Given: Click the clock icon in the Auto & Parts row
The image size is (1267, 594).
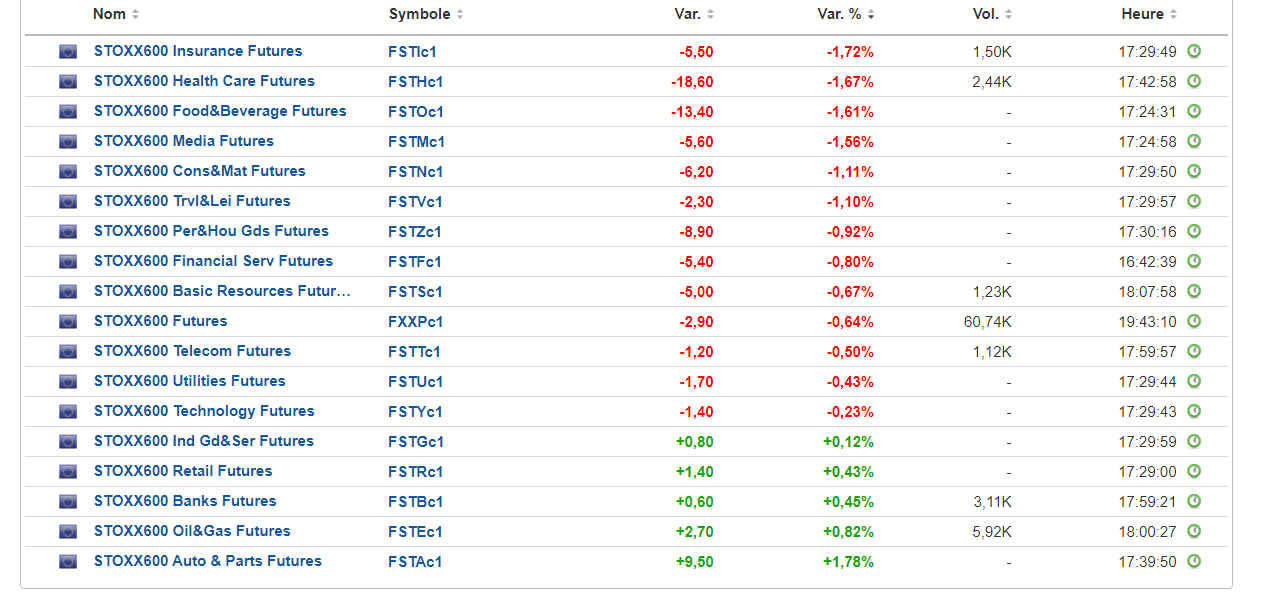Looking at the screenshot, I should coord(1194,561).
